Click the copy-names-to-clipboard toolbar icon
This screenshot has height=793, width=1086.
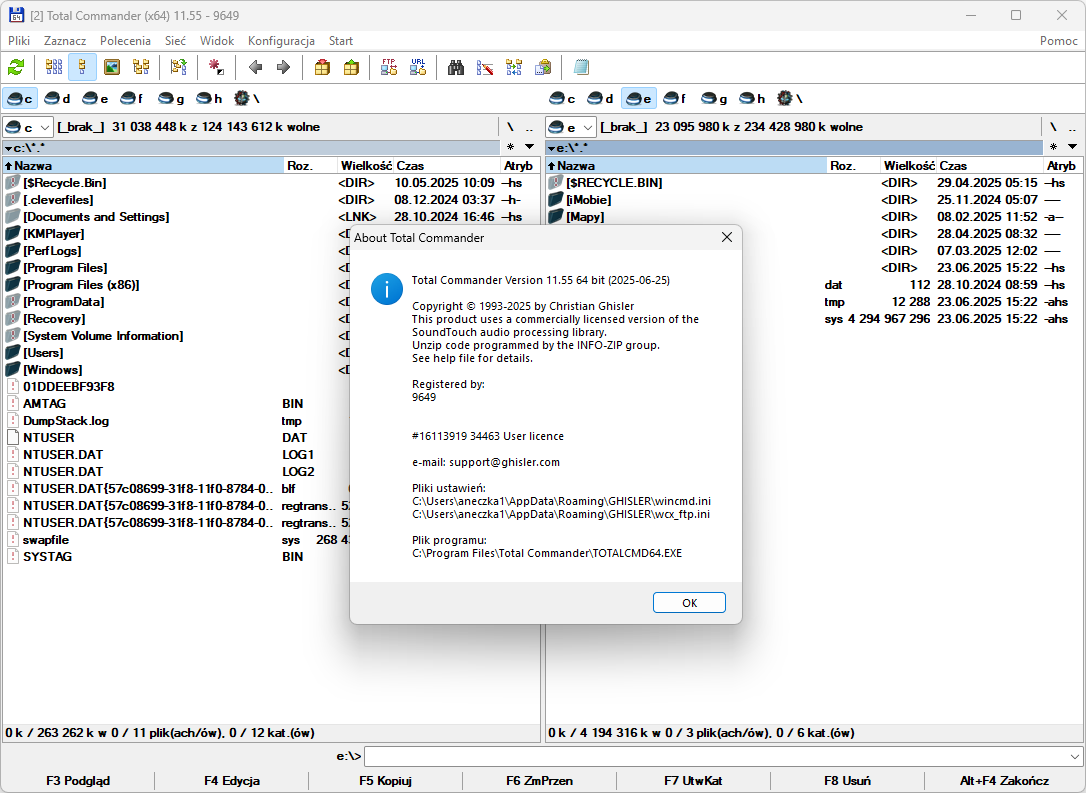pos(543,67)
